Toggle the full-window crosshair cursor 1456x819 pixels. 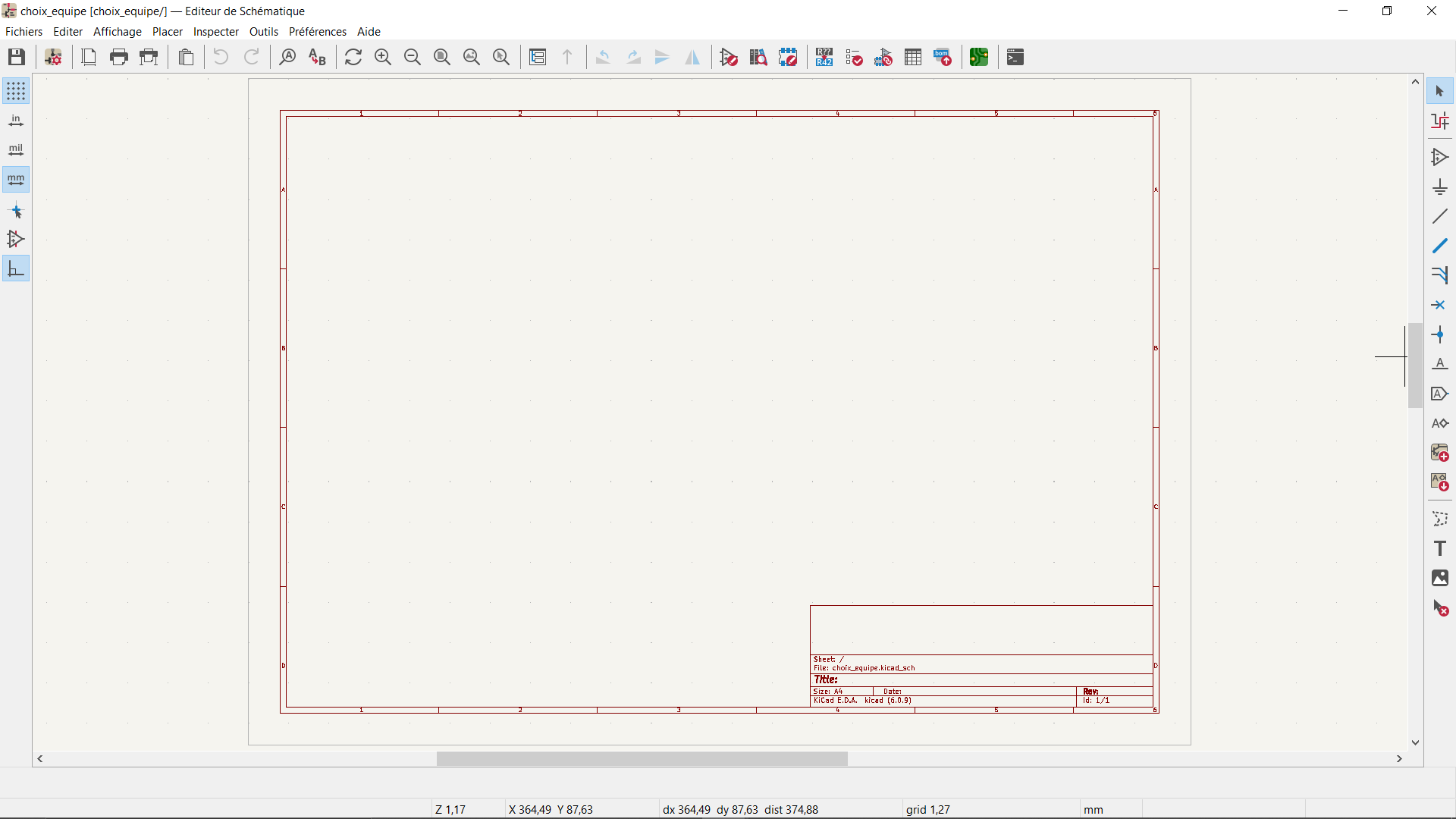(16, 211)
